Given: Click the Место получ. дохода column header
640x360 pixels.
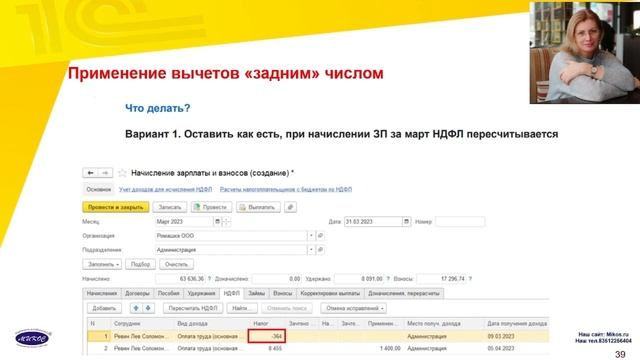Looking at the screenshot, I should pyautogui.click(x=444, y=324).
